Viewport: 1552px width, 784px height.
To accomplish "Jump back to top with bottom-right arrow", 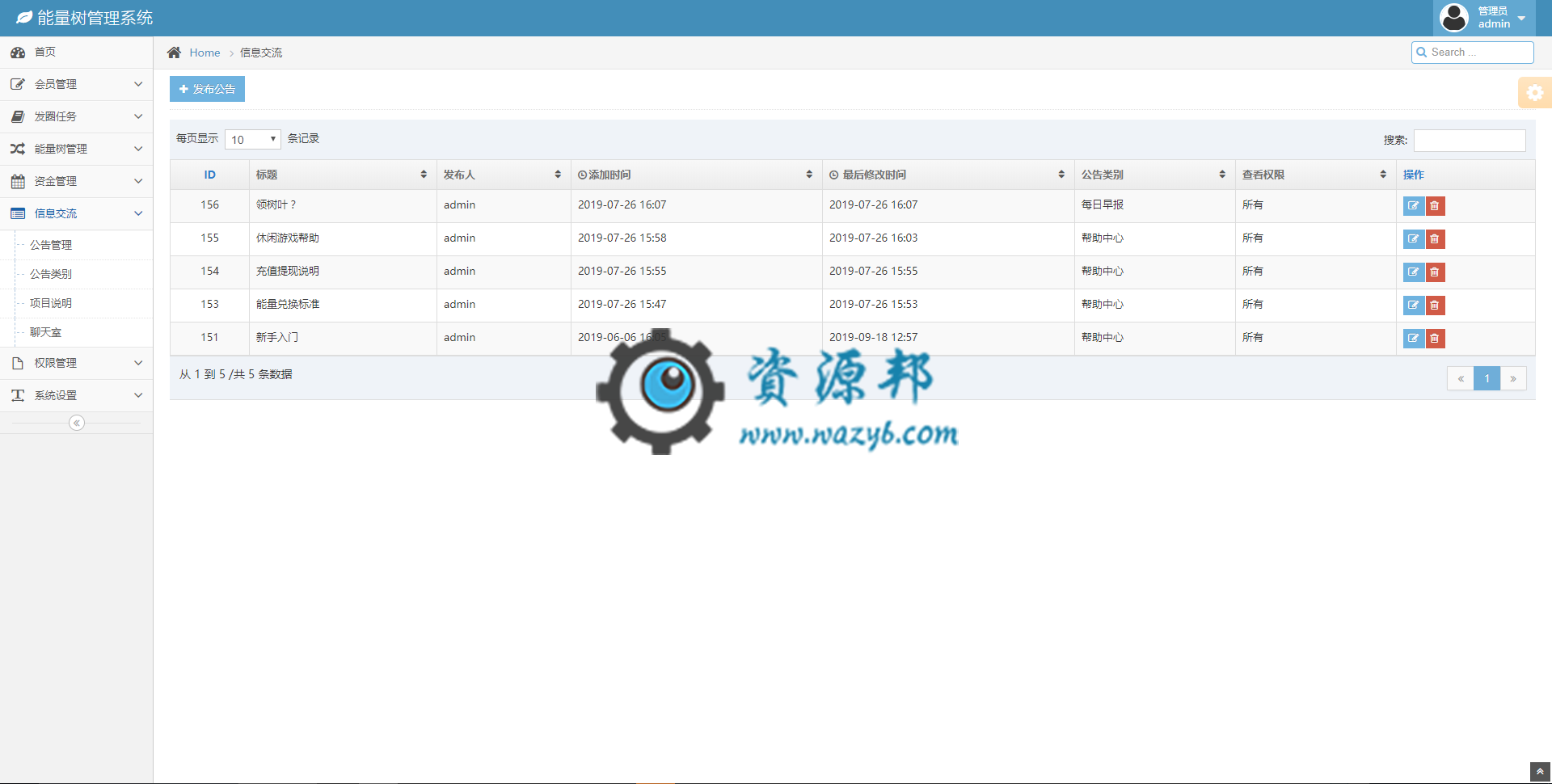I will [1540, 771].
